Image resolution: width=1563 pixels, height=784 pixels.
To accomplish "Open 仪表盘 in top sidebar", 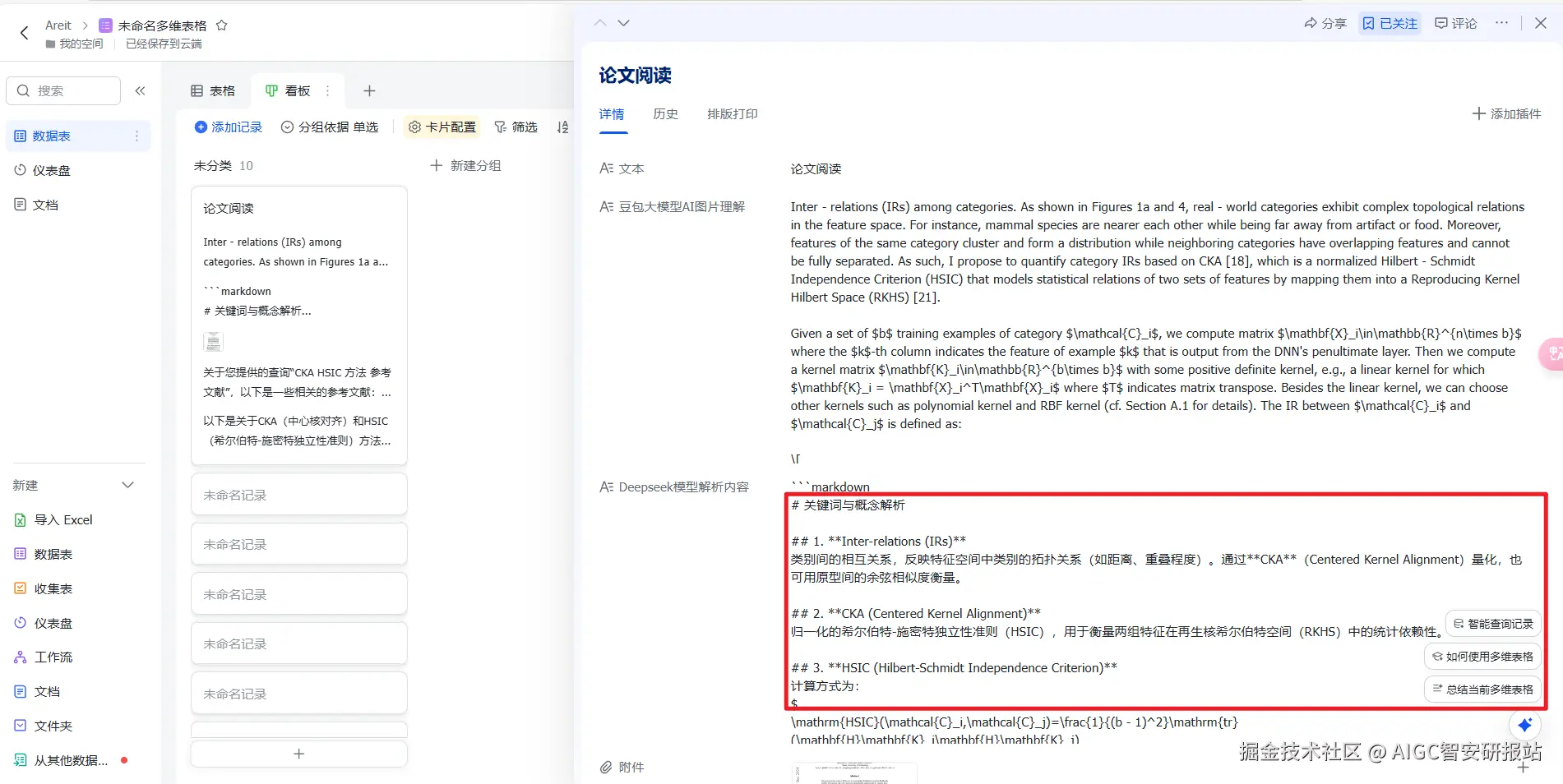I will coord(43,170).
